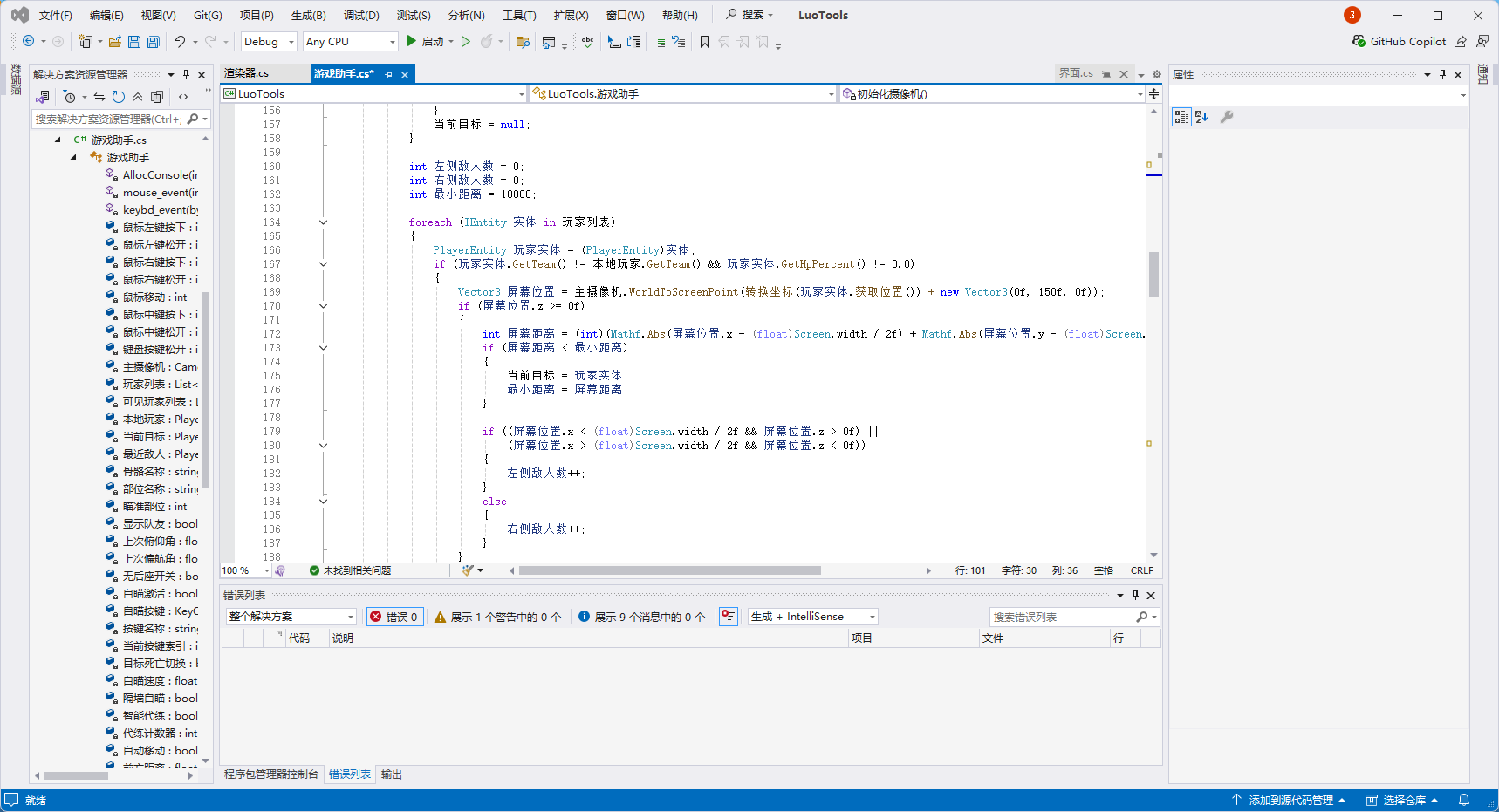Open the 100% editor zoom control
The height and width of the screenshot is (812, 1499).
(x=244, y=570)
